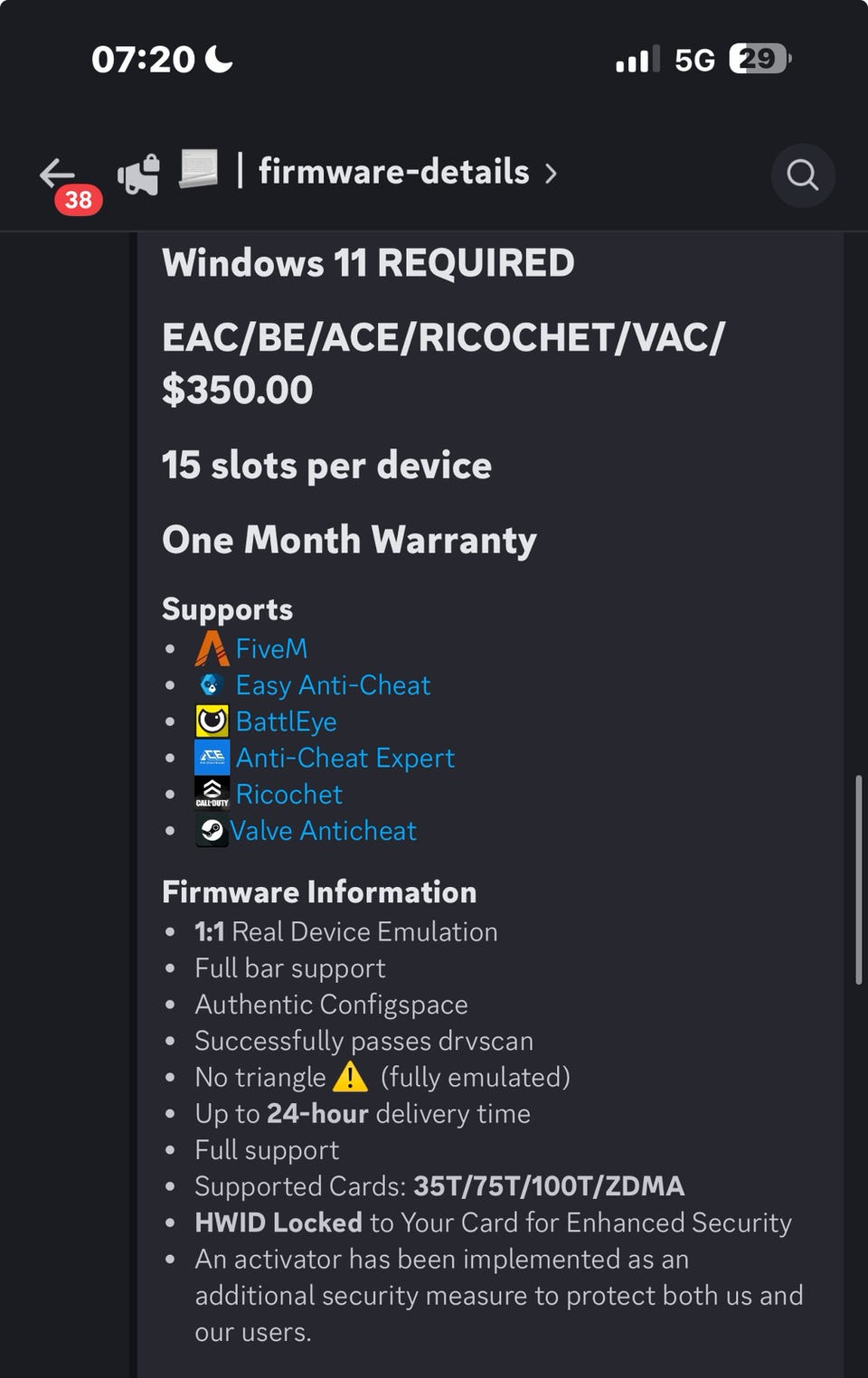Tap the Anti-Cheat Expert logo icon
Screen dimensions: 868x1378
click(212, 758)
